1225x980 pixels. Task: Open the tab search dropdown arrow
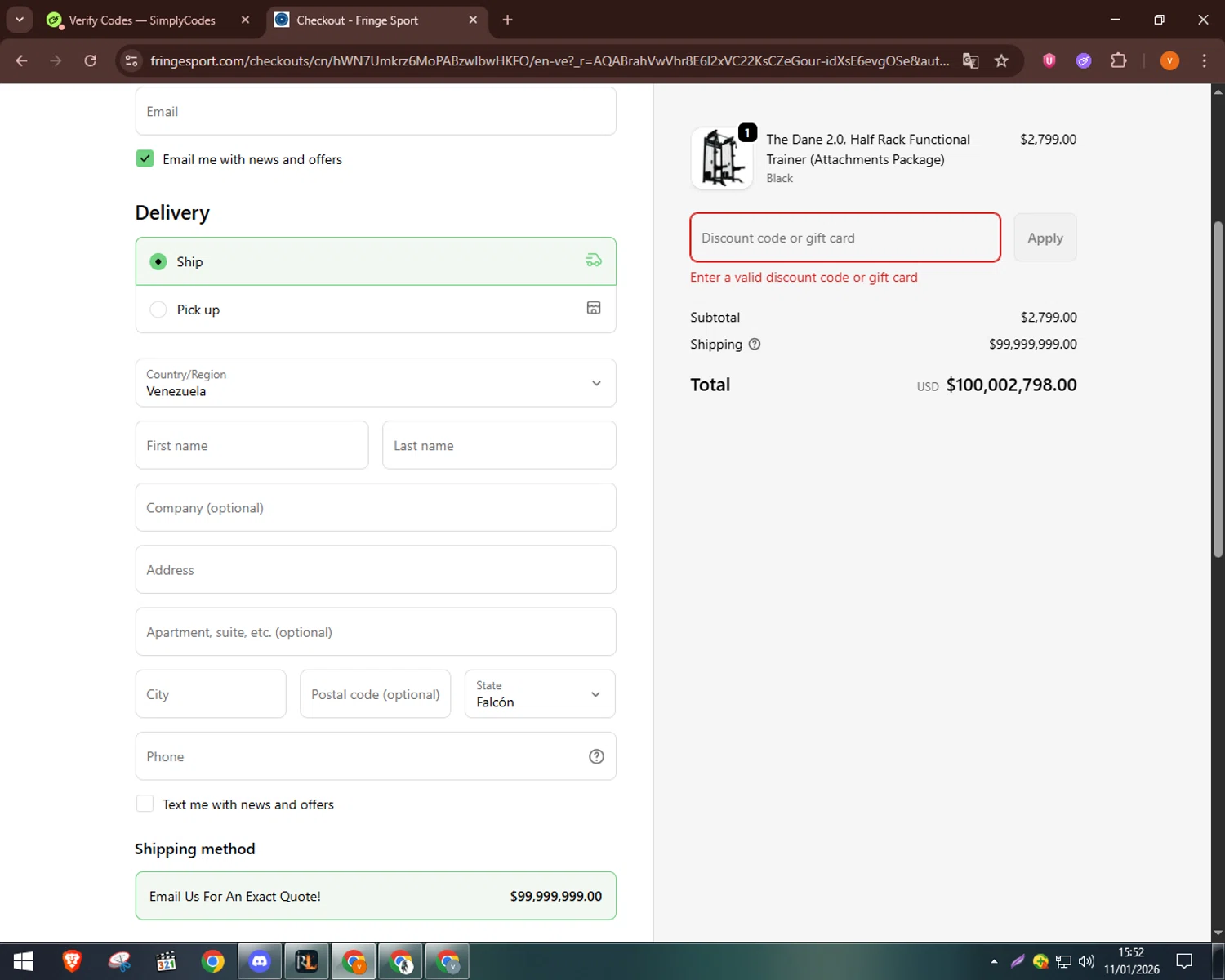(19, 20)
